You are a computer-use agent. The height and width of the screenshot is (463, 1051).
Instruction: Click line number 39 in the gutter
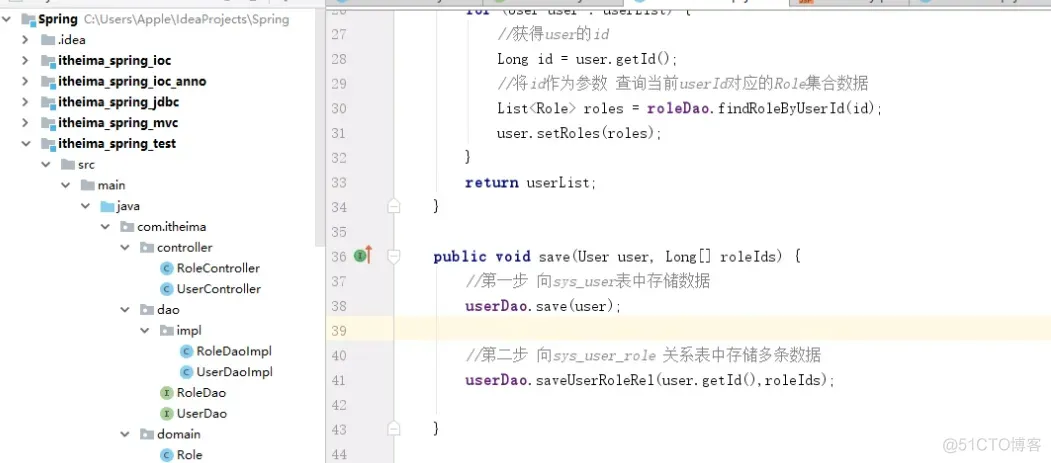coord(339,330)
